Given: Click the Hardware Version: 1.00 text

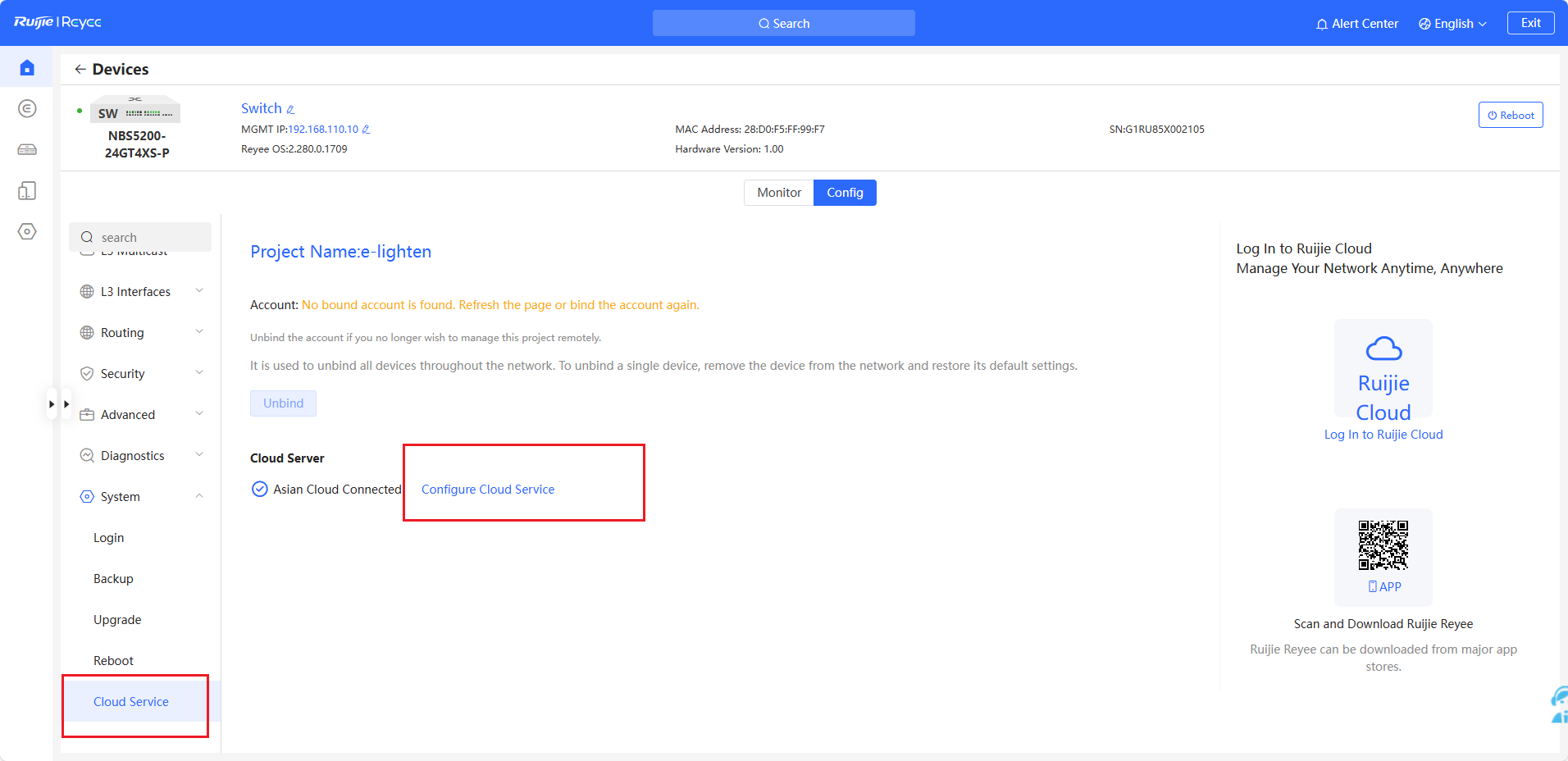Looking at the screenshot, I should pyautogui.click(x=729, y=149).
